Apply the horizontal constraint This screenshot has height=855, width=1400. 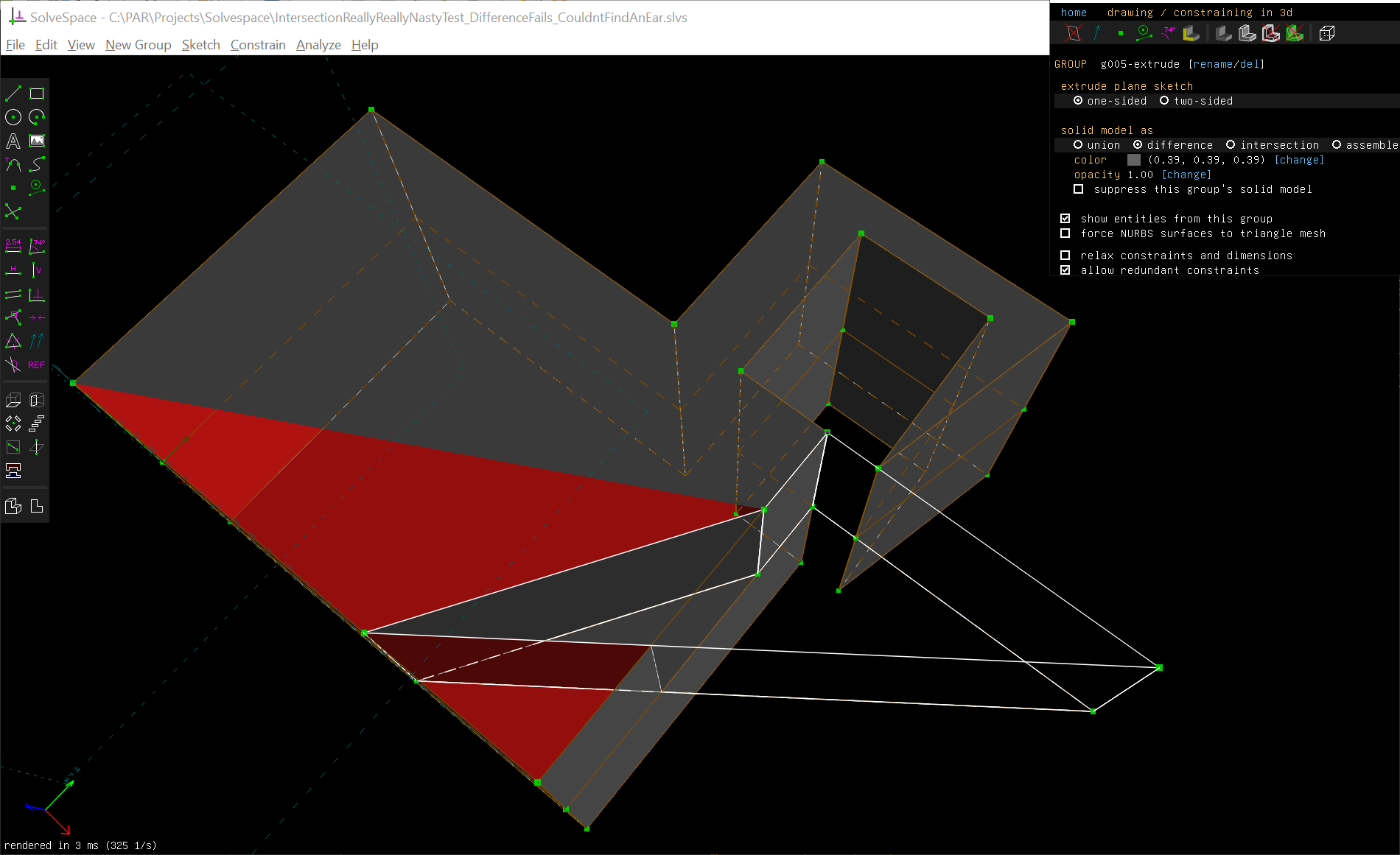point(13,270)
